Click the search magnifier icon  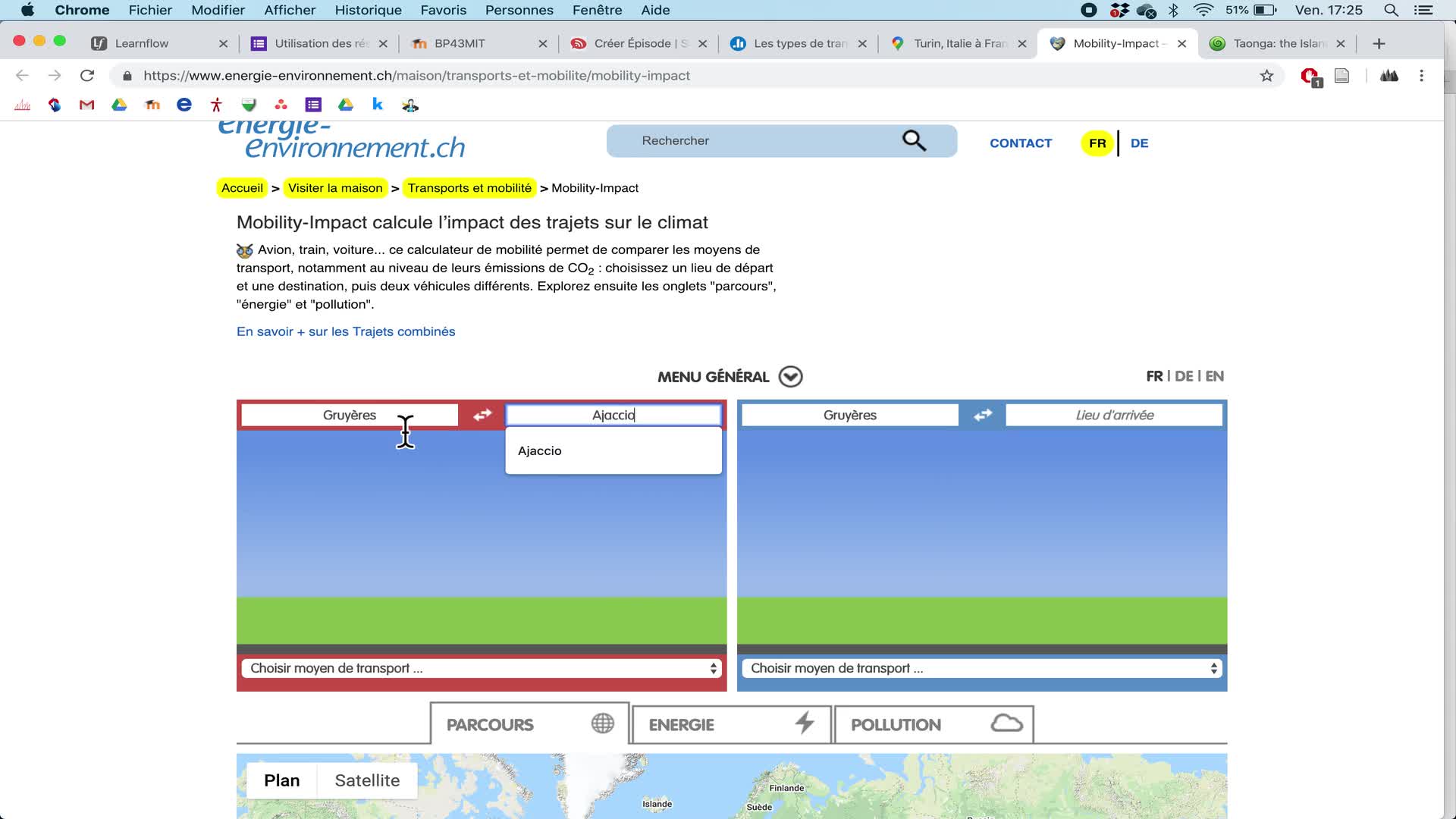[914, 141]
